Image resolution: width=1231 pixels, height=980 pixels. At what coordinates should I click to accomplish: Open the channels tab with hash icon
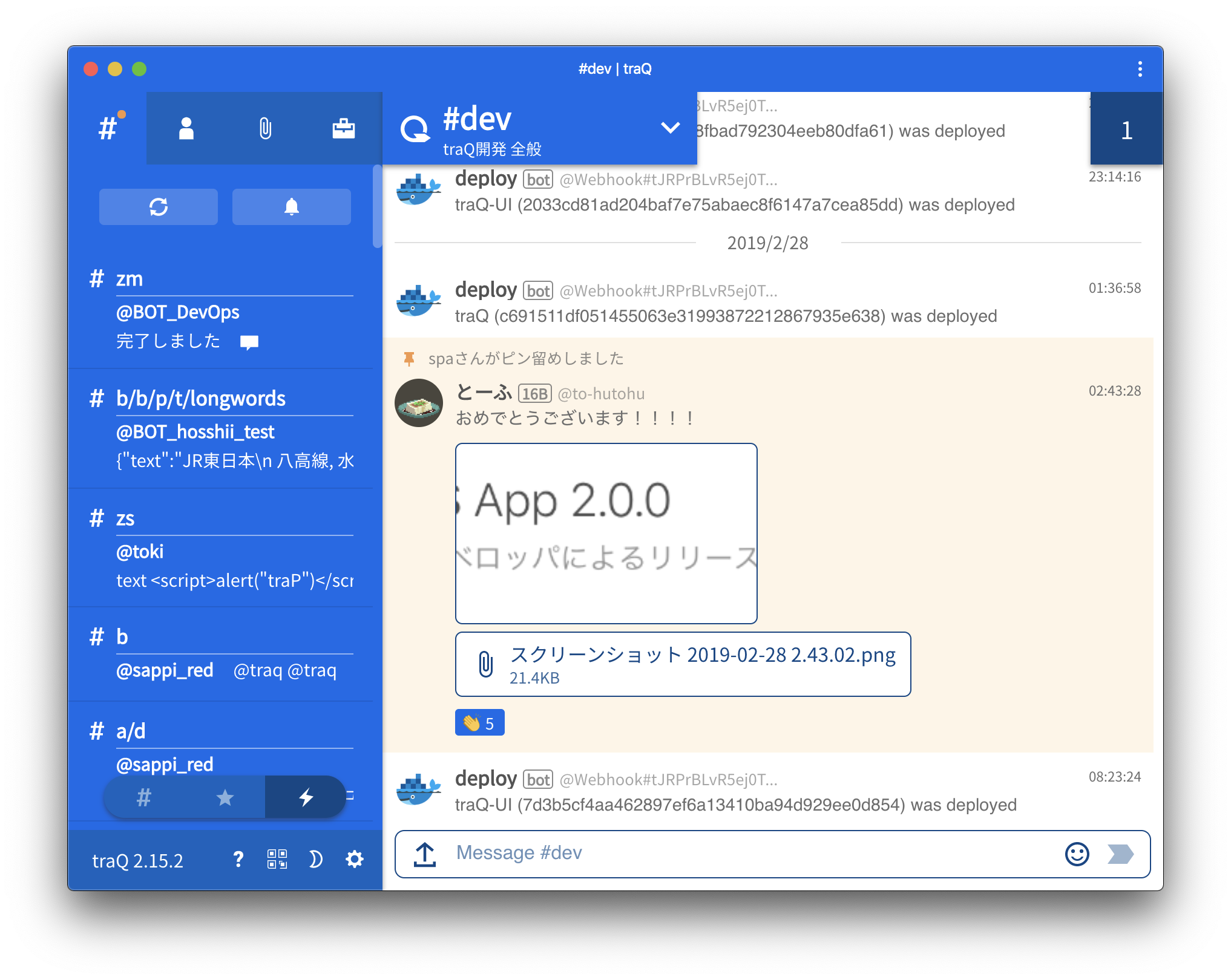(x=108, y=128)
